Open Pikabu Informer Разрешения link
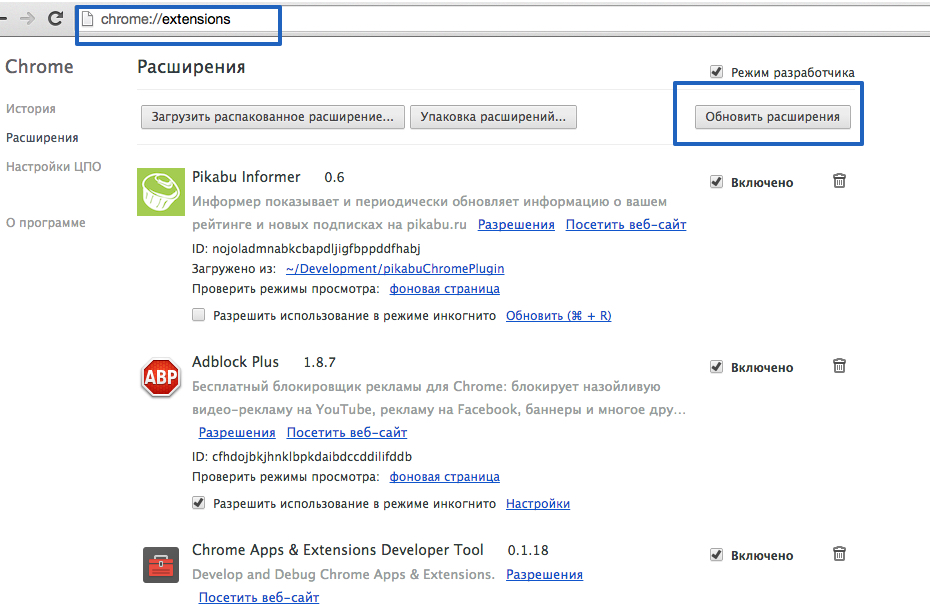This screenshot has width=930, height=604. pos(516,225)
